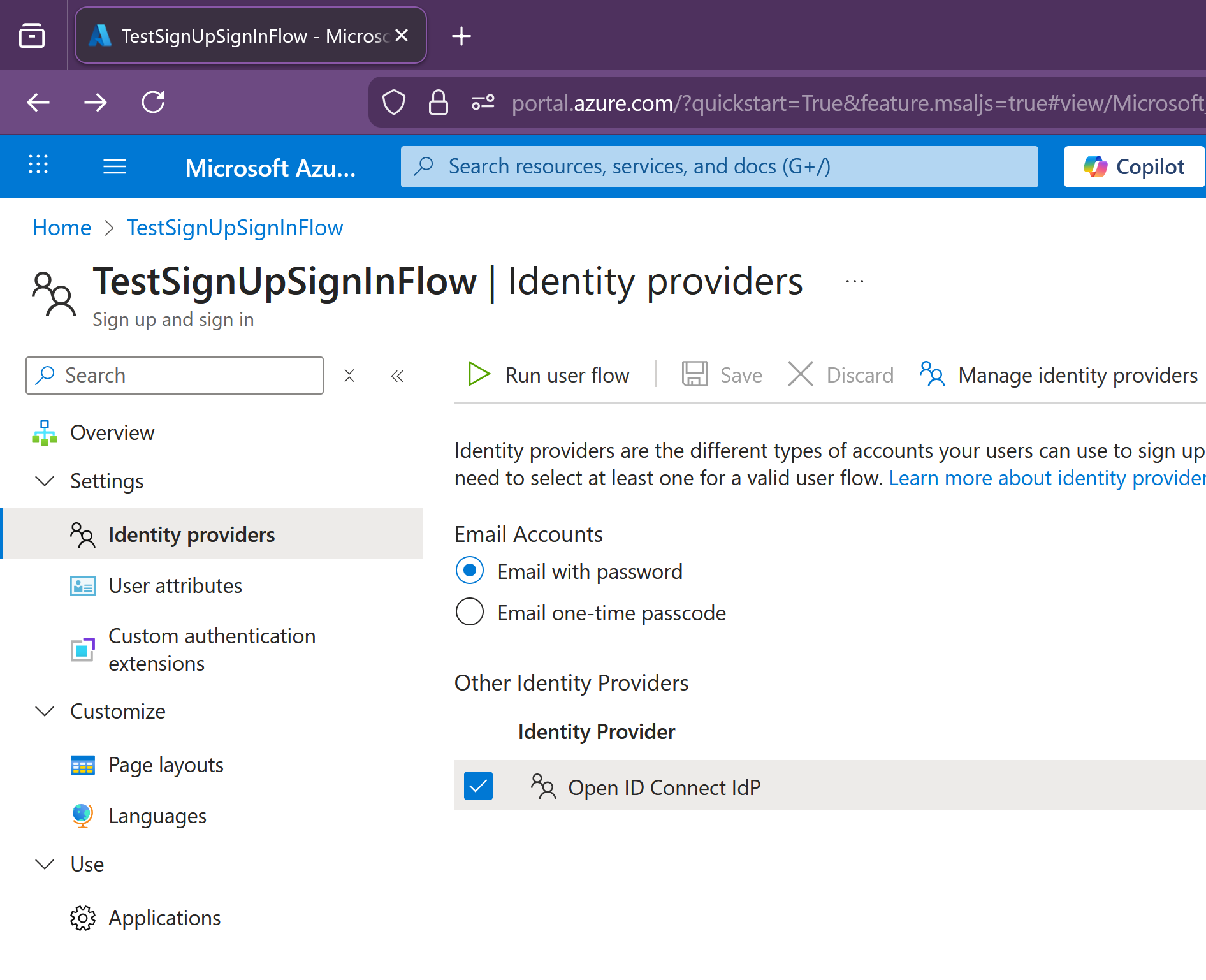
Task: Select Email with password radio button
Action: [470, 571]
